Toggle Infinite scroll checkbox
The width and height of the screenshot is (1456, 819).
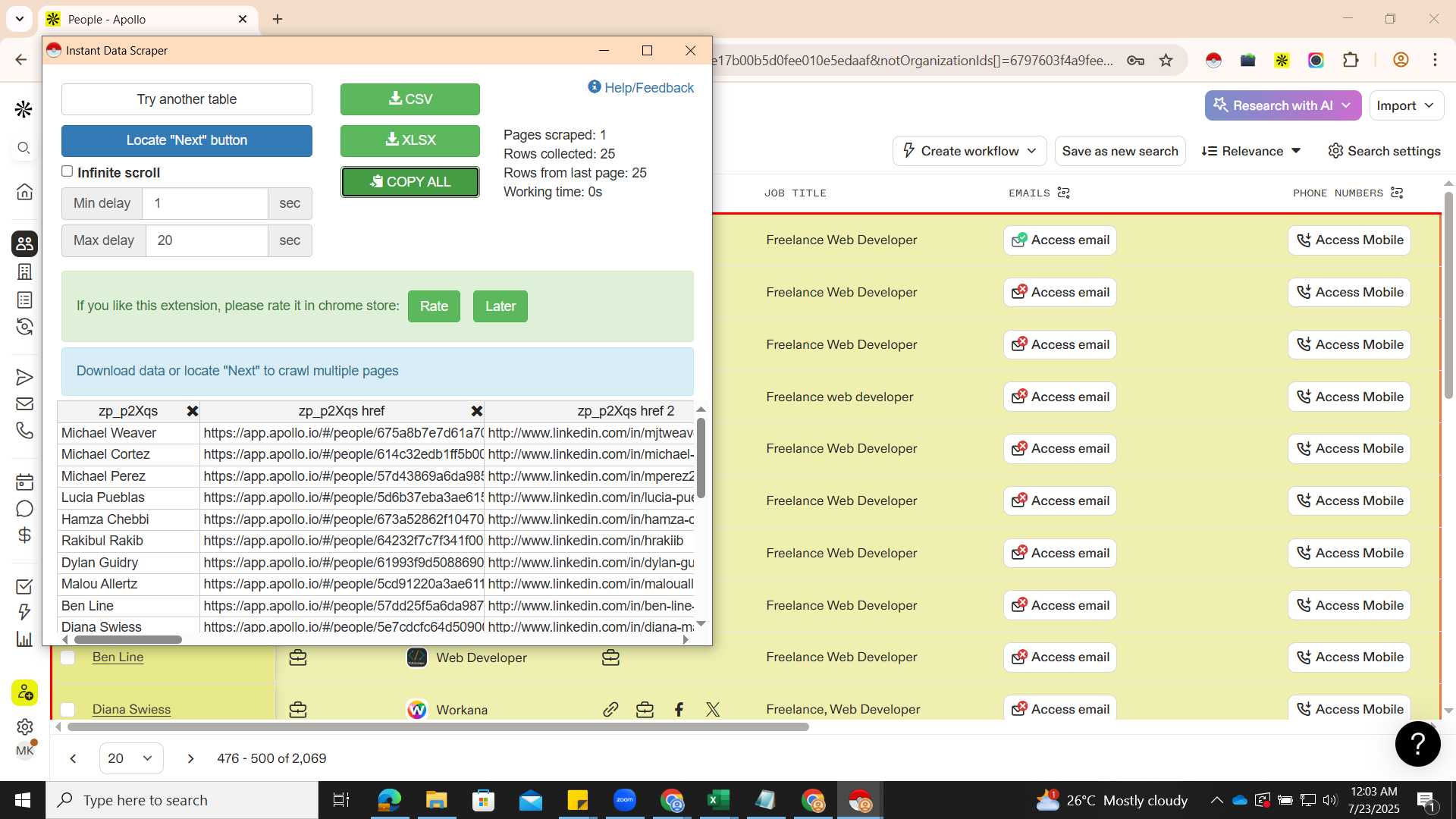[67, 171]
